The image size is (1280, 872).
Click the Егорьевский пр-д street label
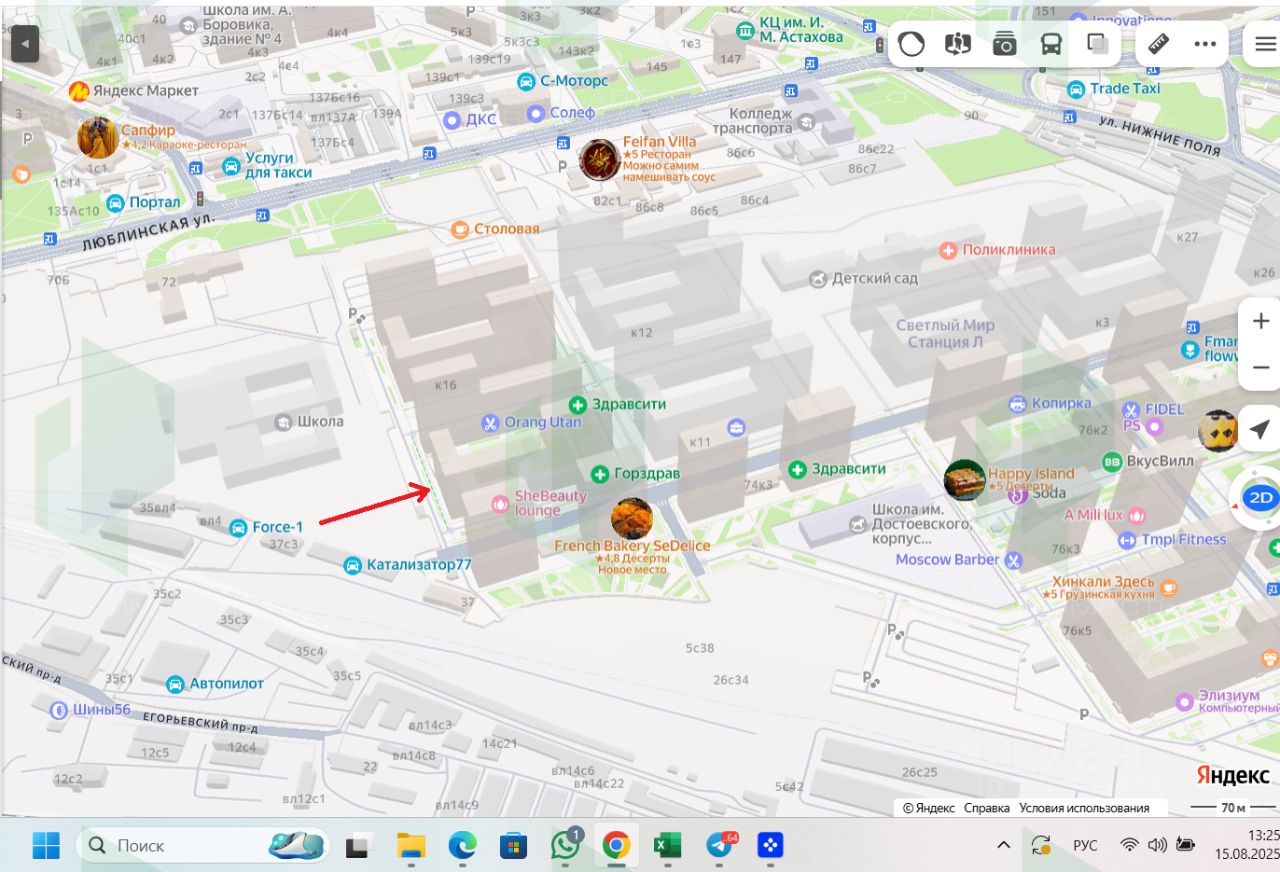tap(201, 722)
